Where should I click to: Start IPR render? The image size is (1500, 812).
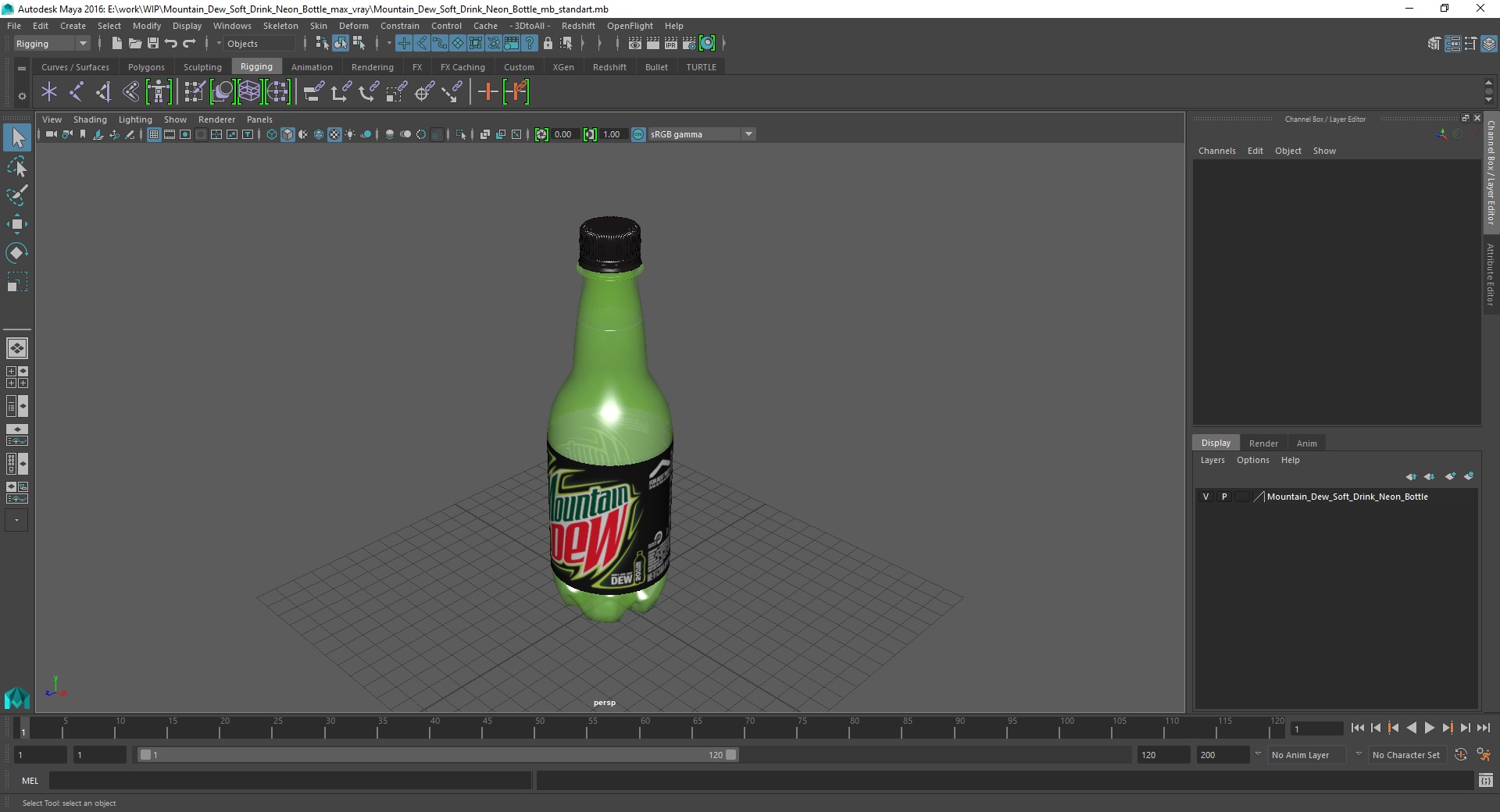pyautogui.click(x=671, y=44)
